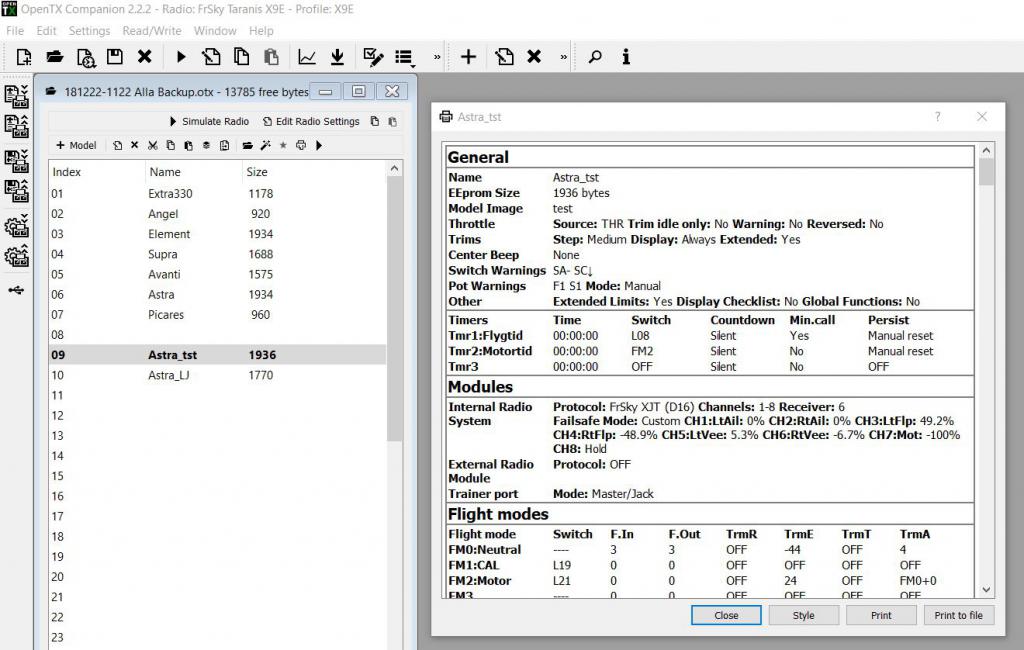Click the Open file folder icon
The height and width of the screenshot is (650, 1024).
[54, 57]
